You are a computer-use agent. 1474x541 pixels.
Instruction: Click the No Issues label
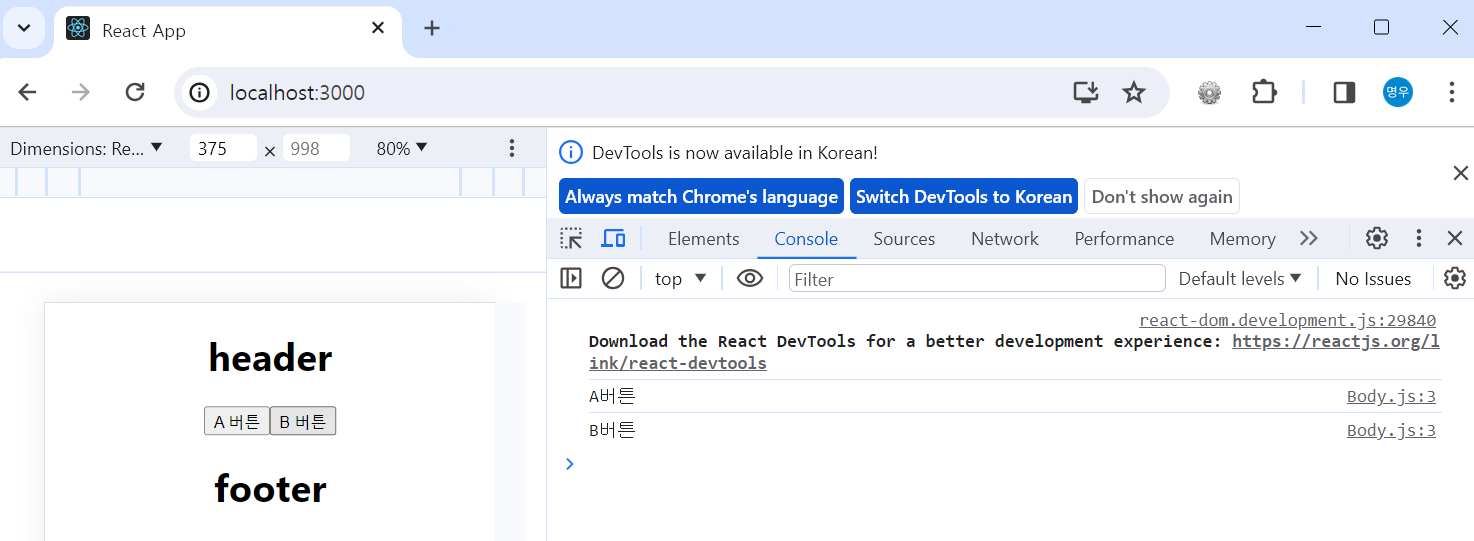(1373, 279)
